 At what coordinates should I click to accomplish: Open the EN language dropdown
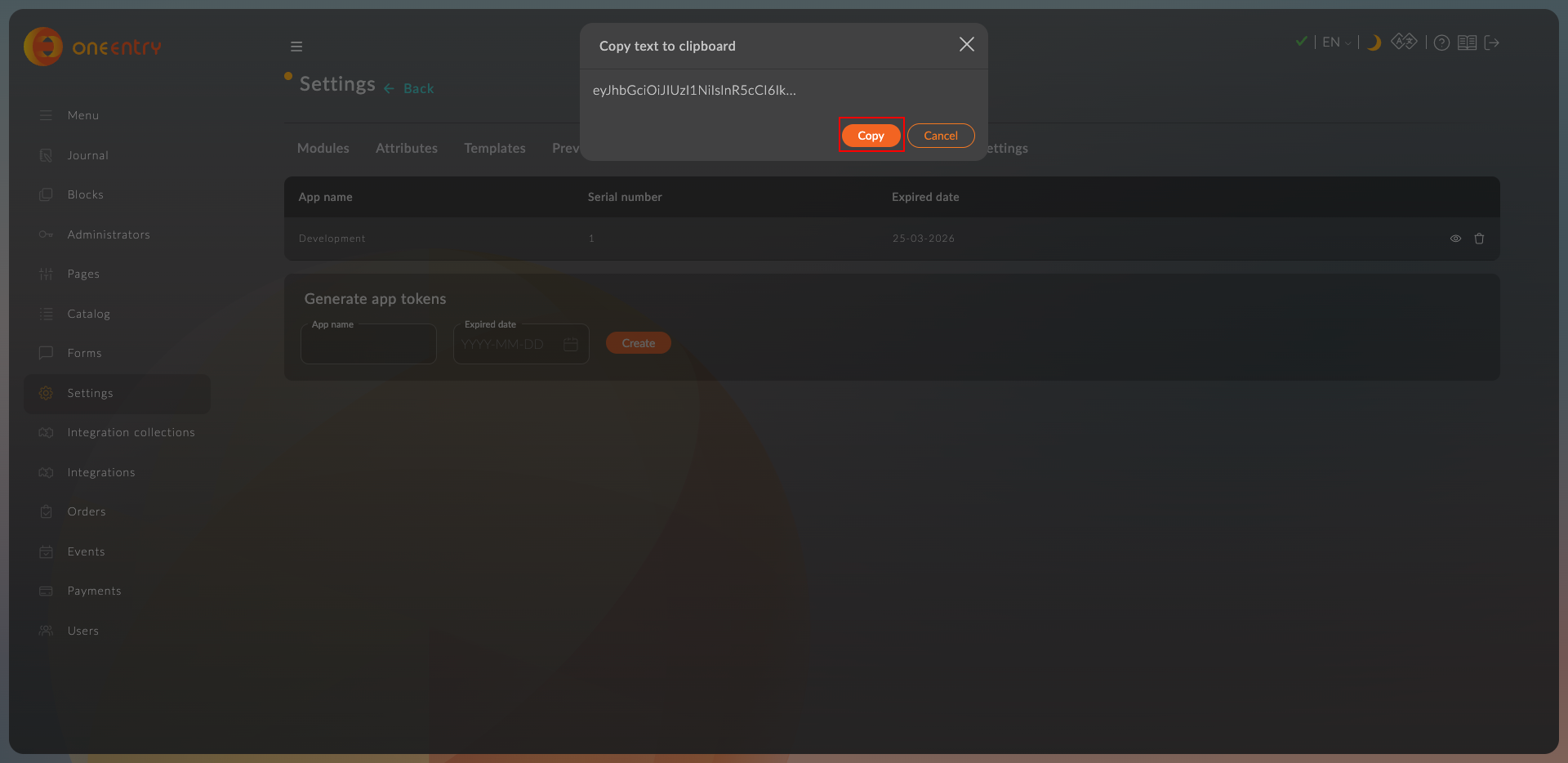pyautogui.click(x=1336, y=42)
